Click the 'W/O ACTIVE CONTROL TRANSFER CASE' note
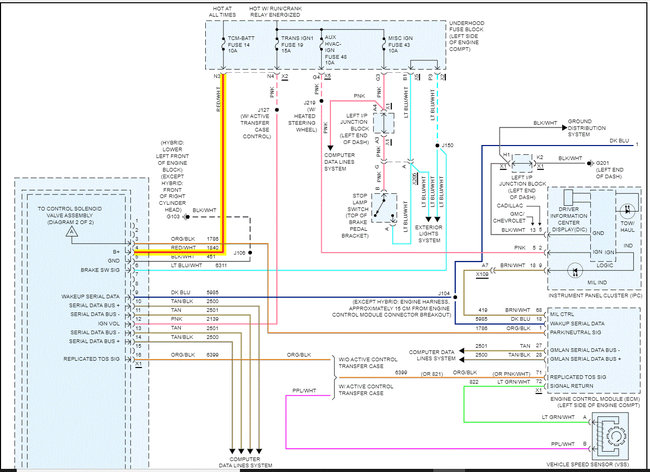 [368, 363]
